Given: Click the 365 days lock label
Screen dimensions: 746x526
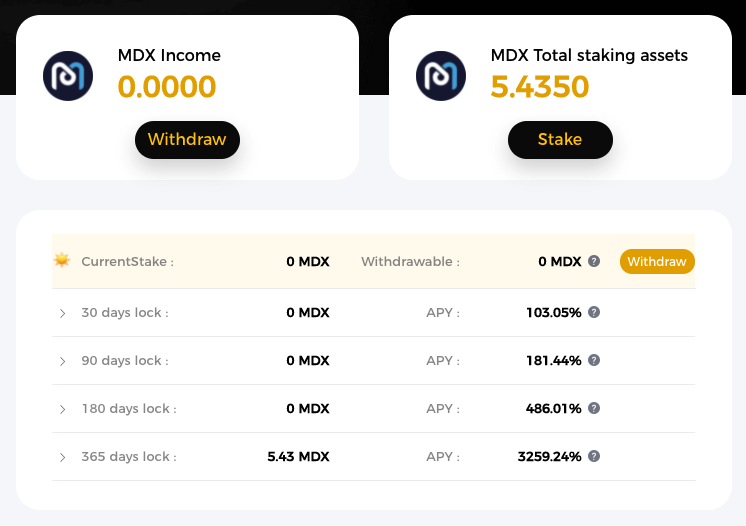Looking at the screenshot, I should 129,457.
